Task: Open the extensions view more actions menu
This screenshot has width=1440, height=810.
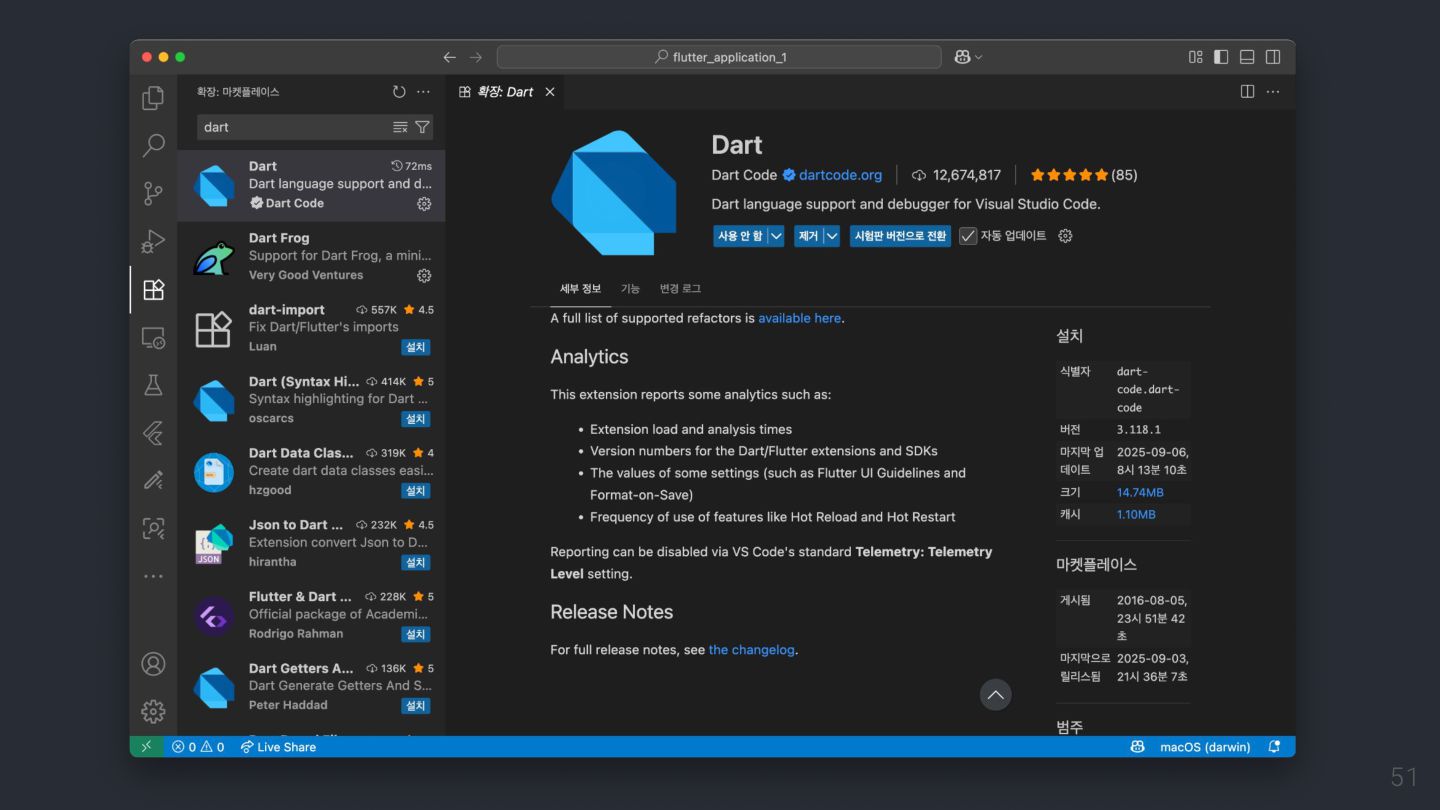Action: coord(424,92)
